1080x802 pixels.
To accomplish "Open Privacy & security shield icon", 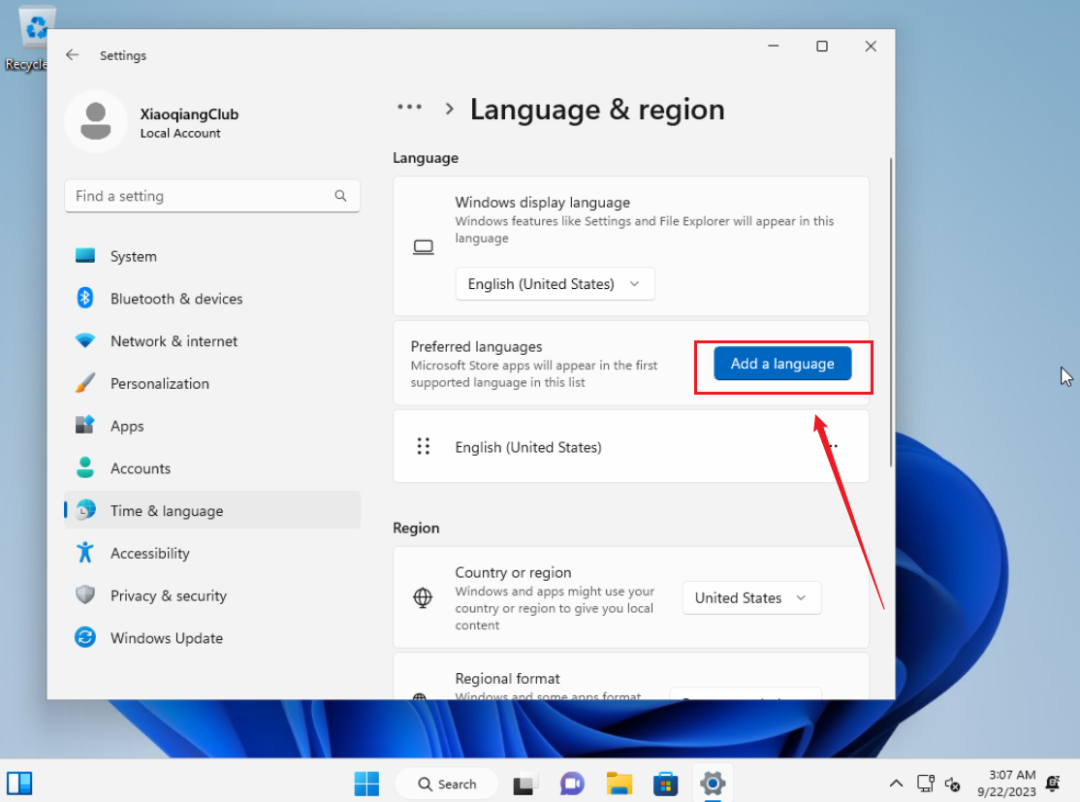I will click(x=85, y=595).
